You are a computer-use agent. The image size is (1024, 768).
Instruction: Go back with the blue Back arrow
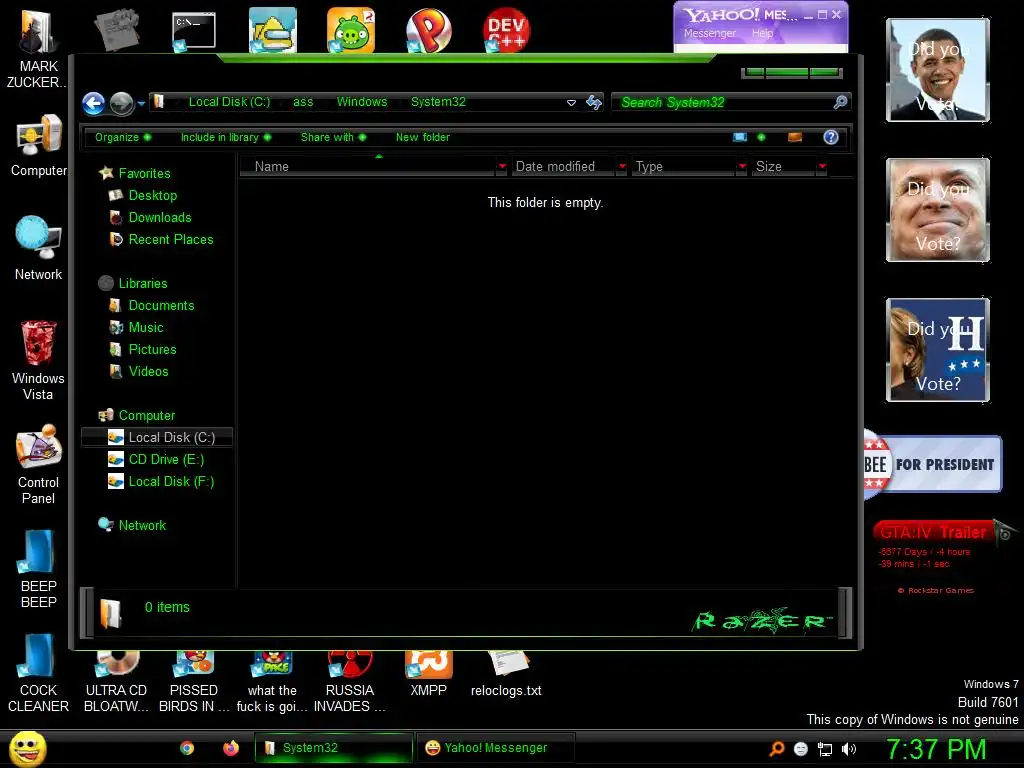93,103
